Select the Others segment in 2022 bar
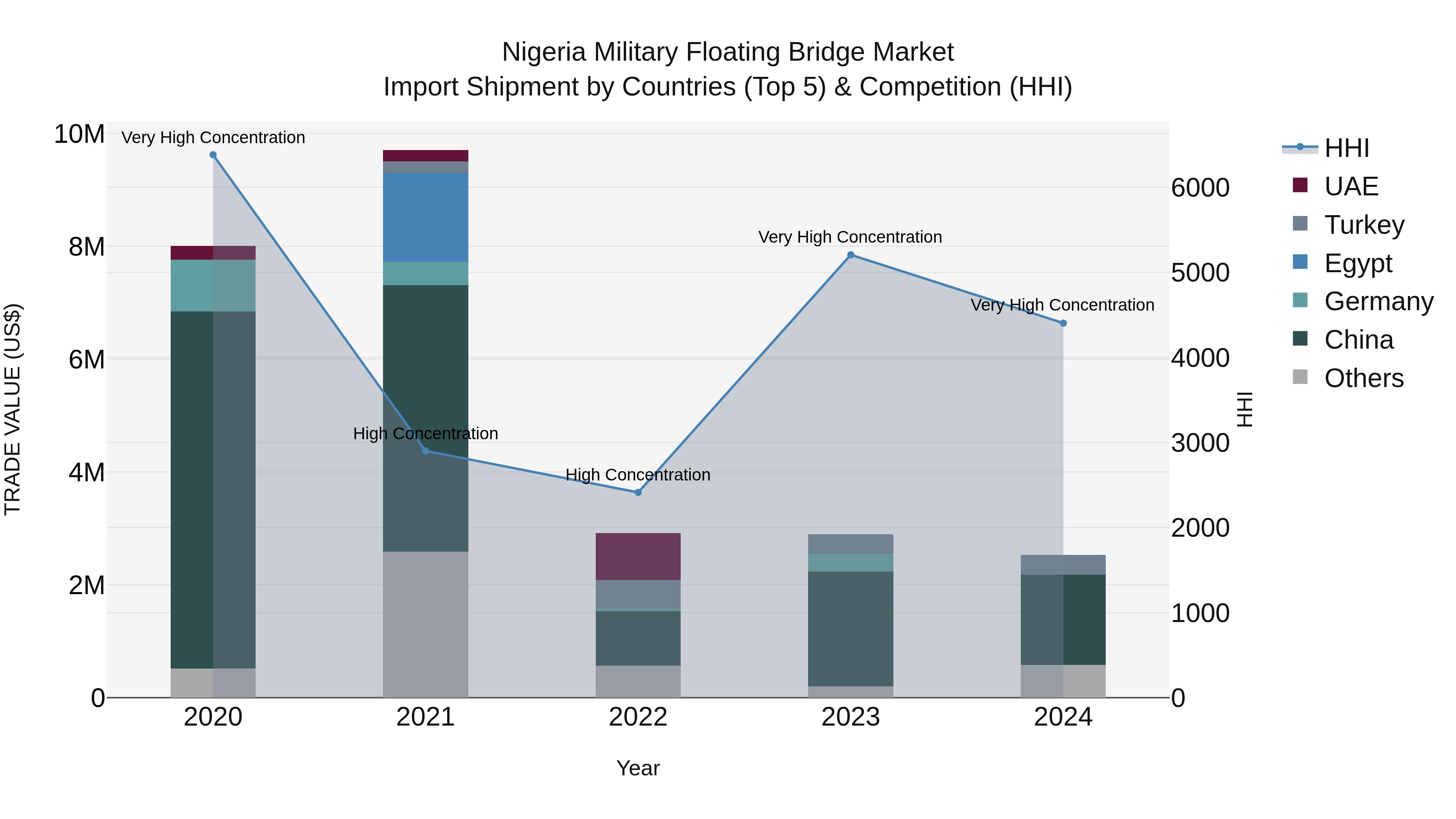 [x=638, y=681]
